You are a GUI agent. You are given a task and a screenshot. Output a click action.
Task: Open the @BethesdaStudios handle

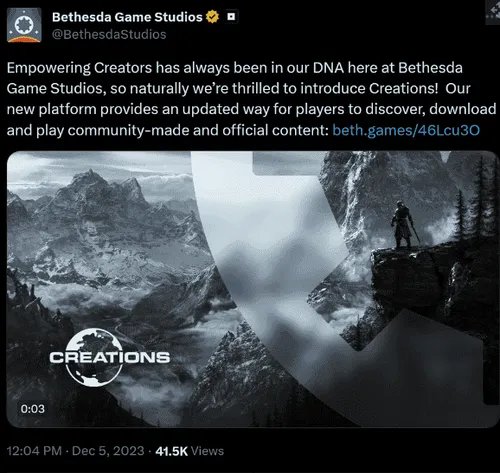pos(109,34)
